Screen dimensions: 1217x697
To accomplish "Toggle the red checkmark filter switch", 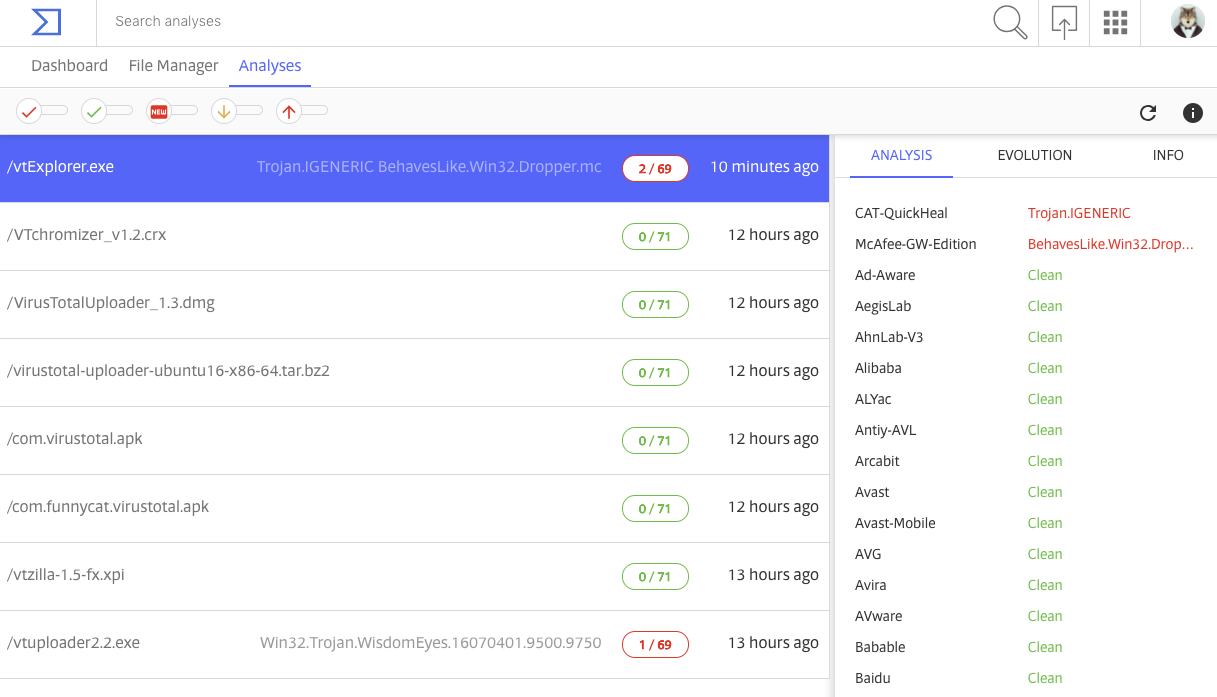I will pyautogui.click(x=42, y=111).
